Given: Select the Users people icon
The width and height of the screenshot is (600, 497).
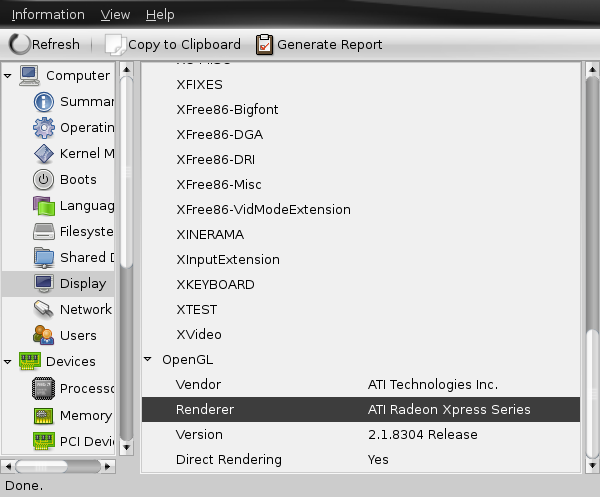Looking at the screenshot, I should pos(43,335).
